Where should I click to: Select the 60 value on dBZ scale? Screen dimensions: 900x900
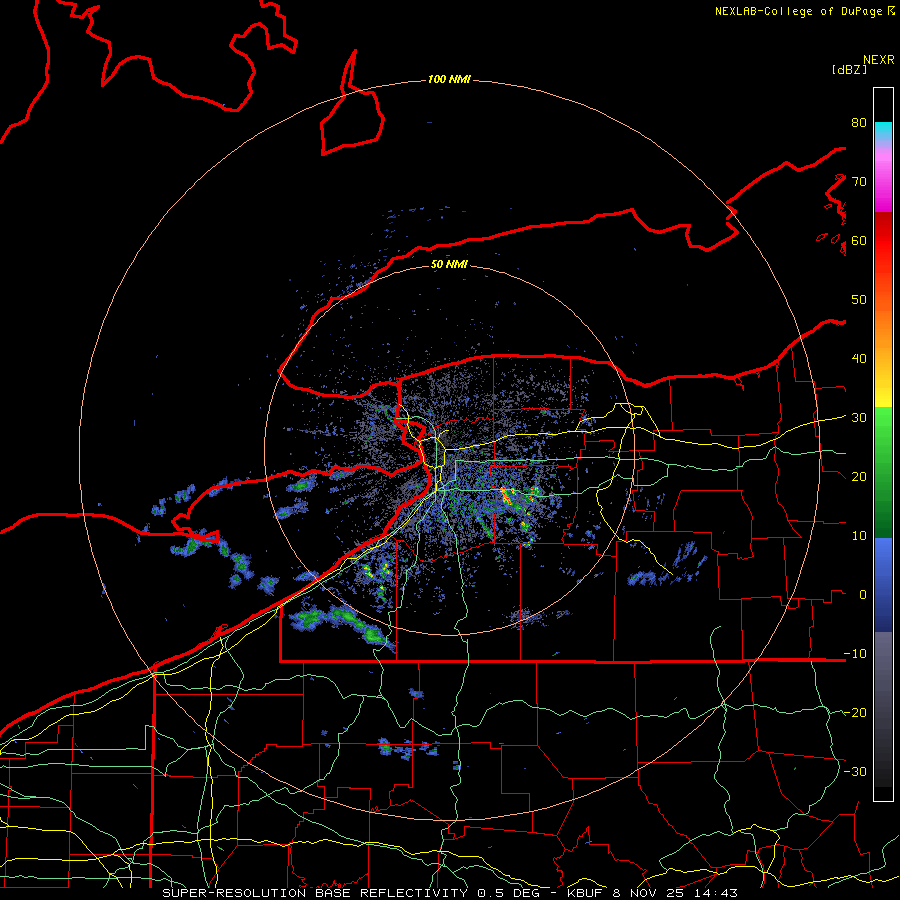(x=859, y=241)
